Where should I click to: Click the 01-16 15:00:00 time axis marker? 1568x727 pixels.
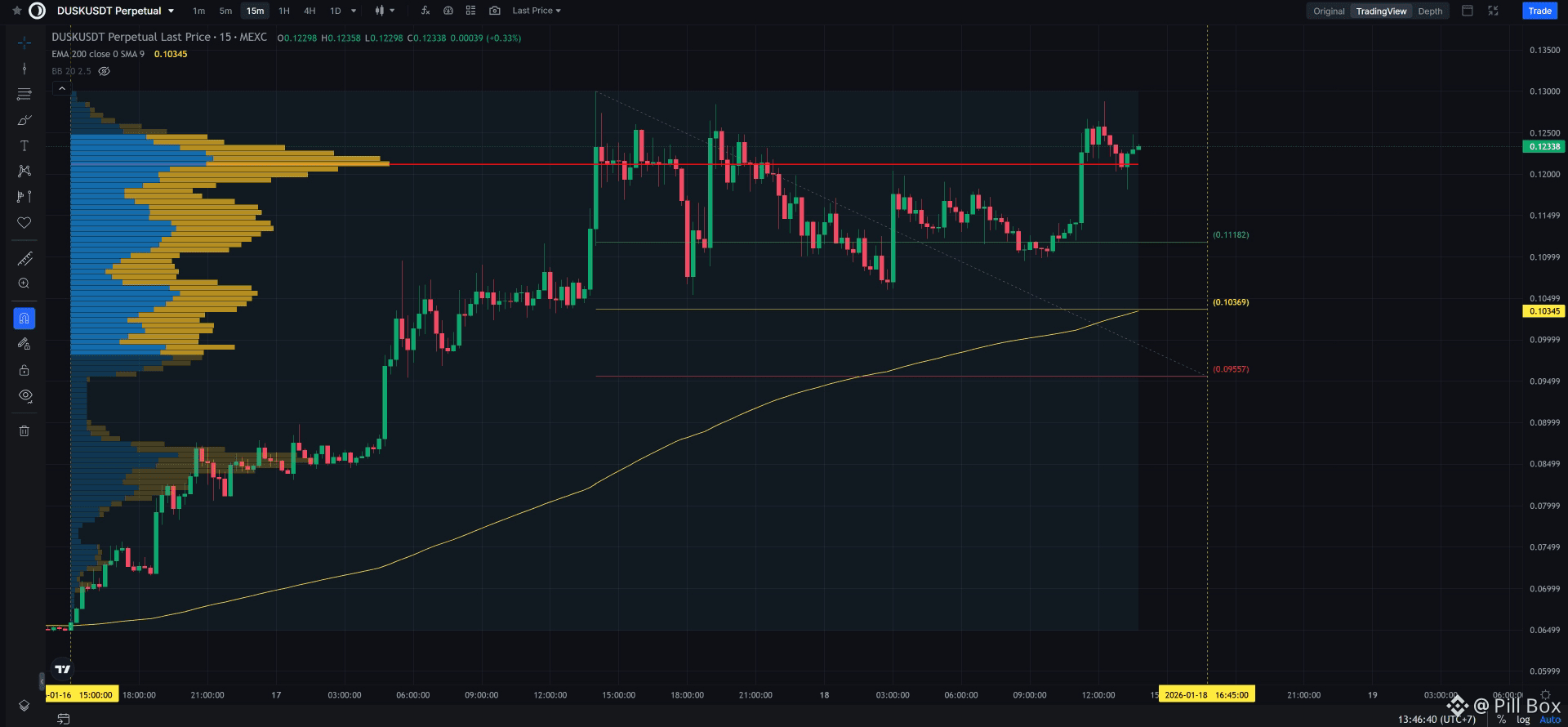pos(82,695)
